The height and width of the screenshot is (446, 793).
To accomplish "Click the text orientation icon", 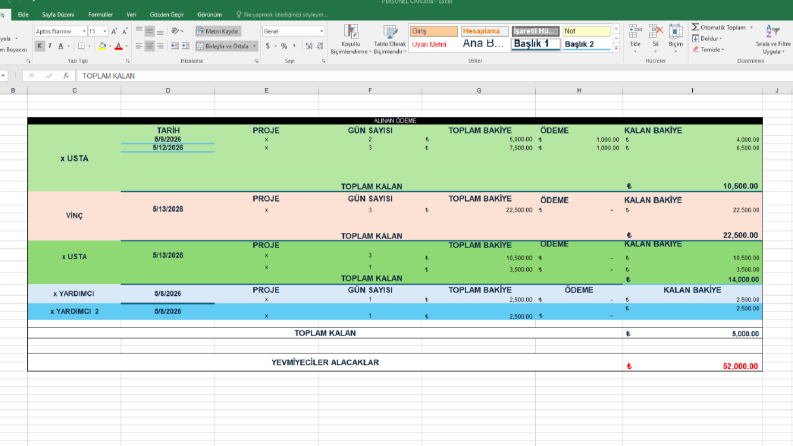I will 175,31.
